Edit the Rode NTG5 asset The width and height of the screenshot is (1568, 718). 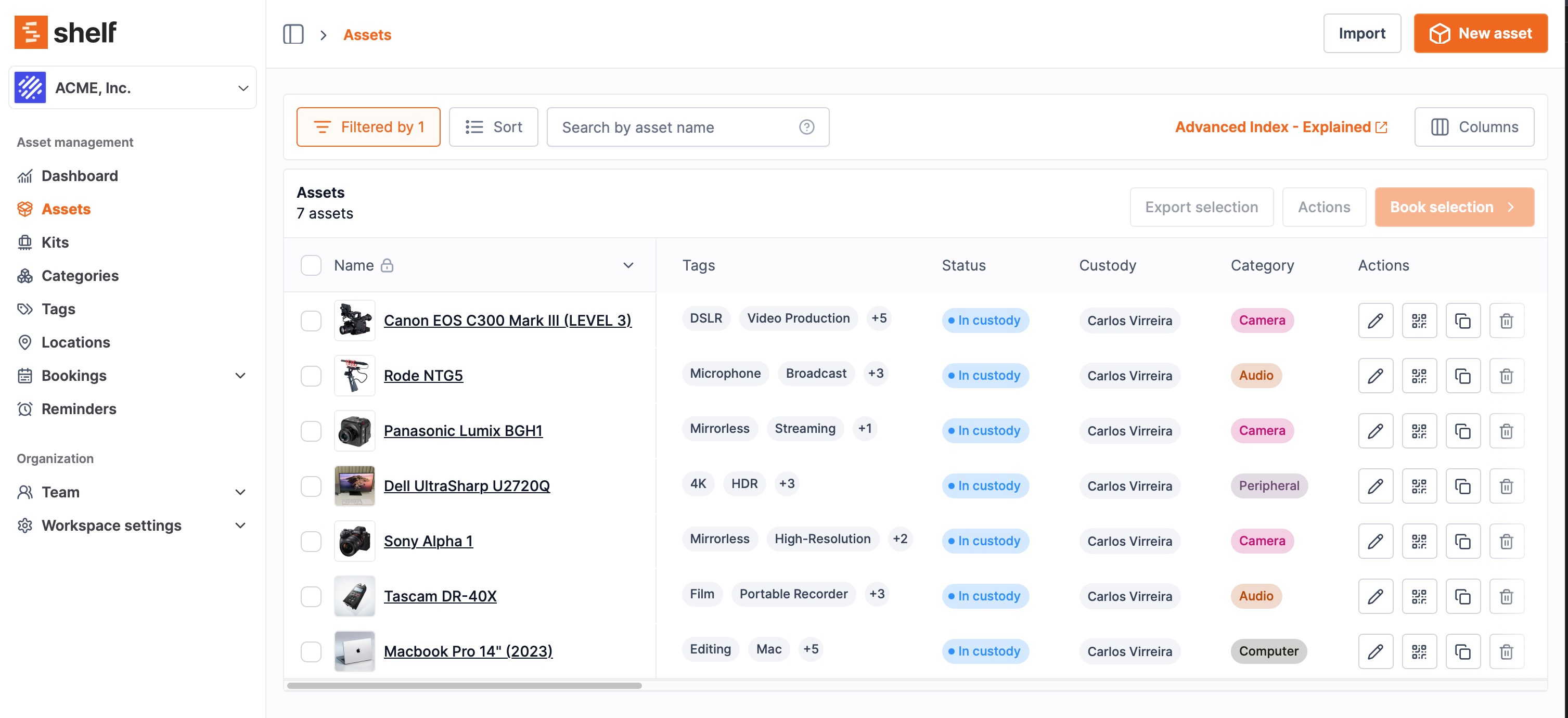coord(1375,376)
